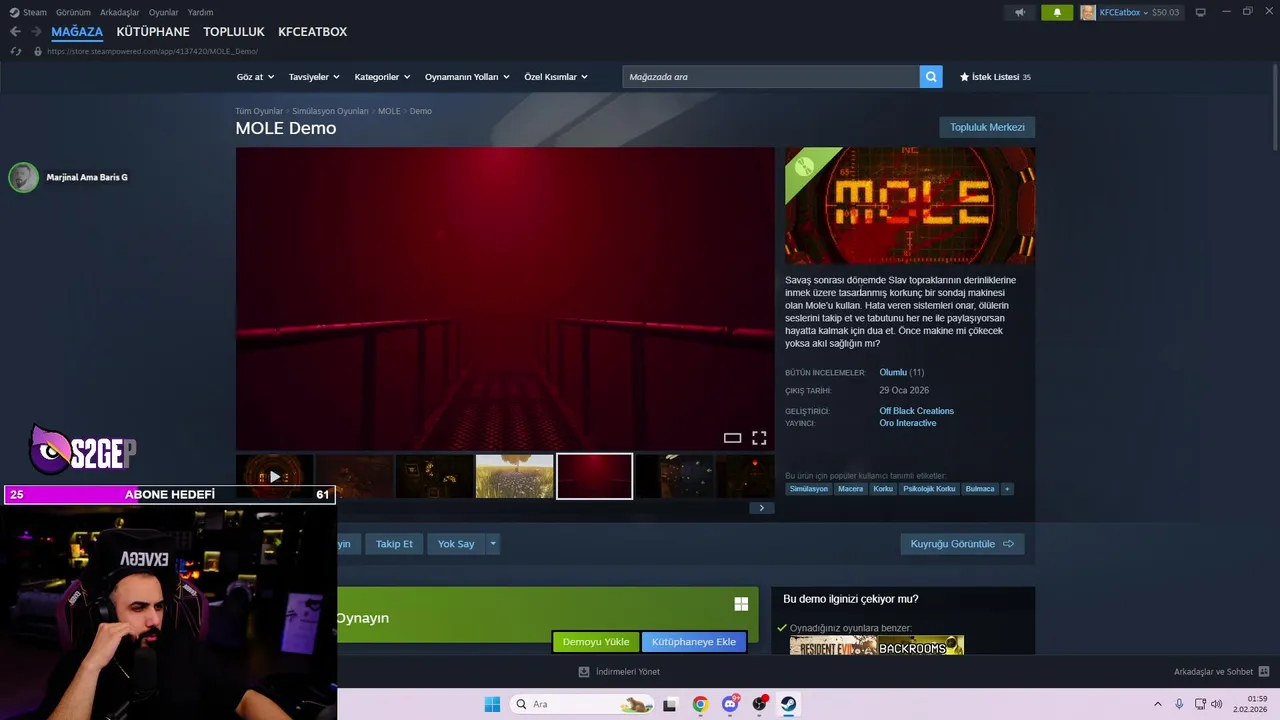This screenshot has width=1280, height=720.
Task: Reload the store page
Action: pyautogui.click(x=16, y=51)
